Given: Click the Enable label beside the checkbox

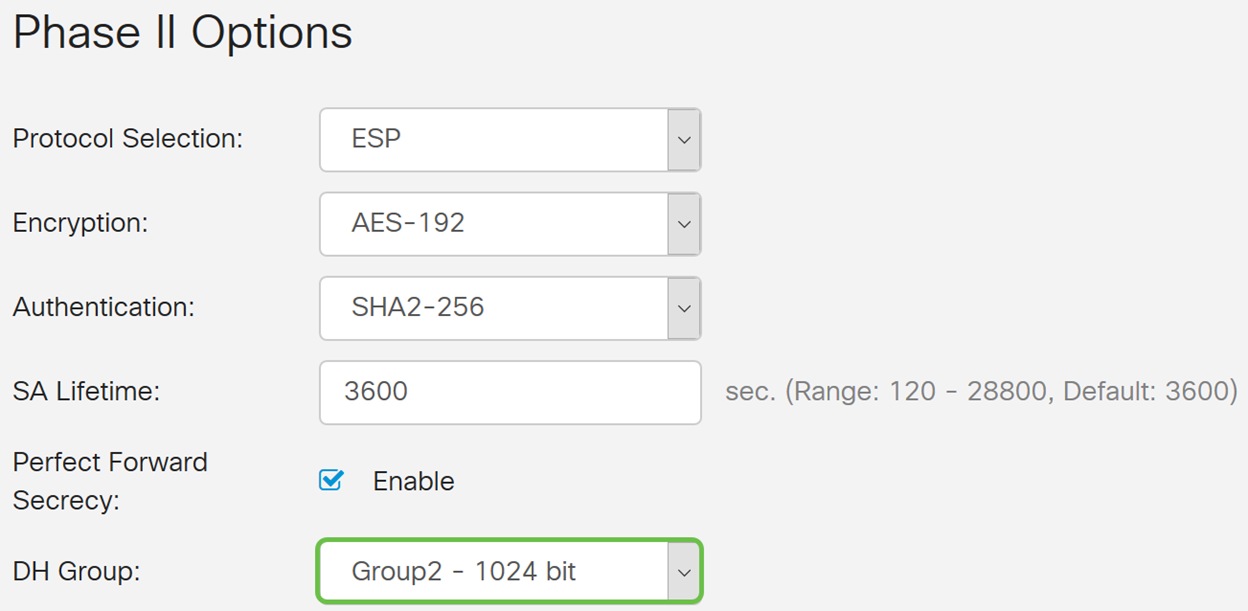Looking at the screenshot, I should [413, 481].
